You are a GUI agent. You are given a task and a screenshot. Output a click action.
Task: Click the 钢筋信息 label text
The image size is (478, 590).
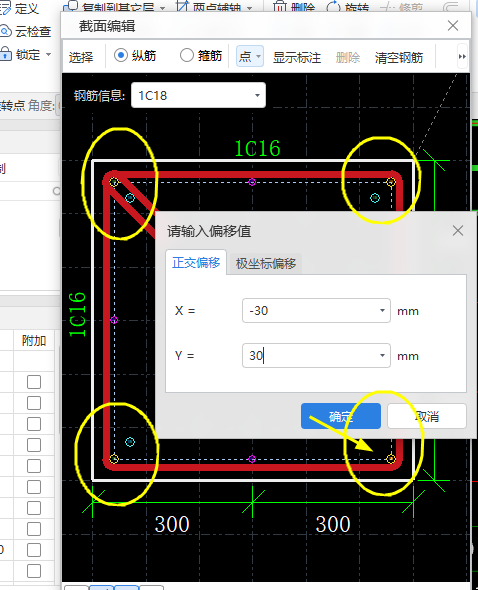pos(99,96)
